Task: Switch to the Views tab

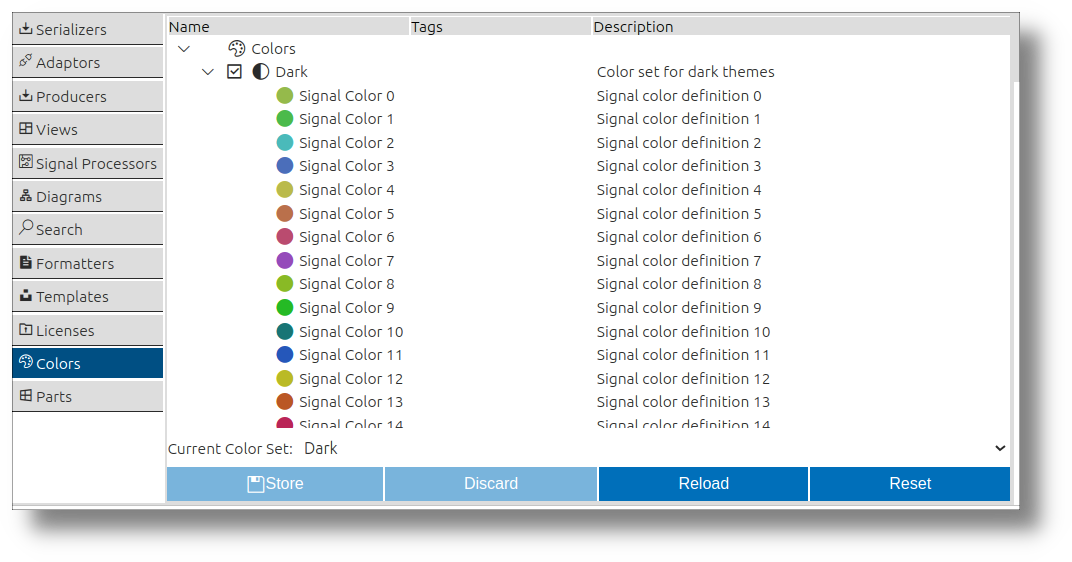Action: [x=88, y=129]
